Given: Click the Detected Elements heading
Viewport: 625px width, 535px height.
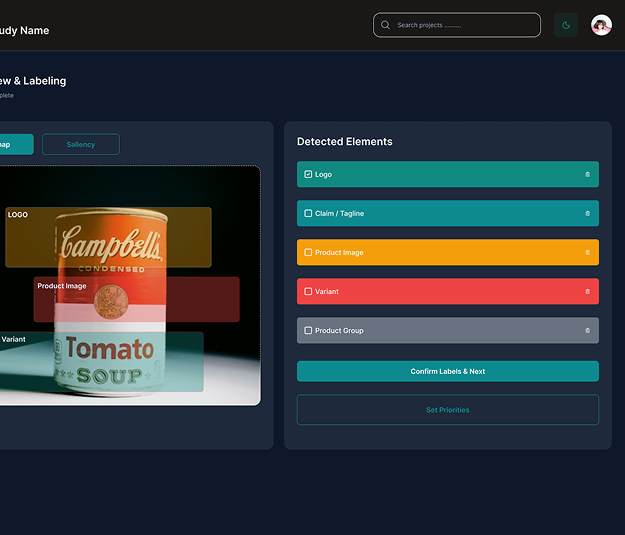Looking at the screenshot, I should (344, 142).
